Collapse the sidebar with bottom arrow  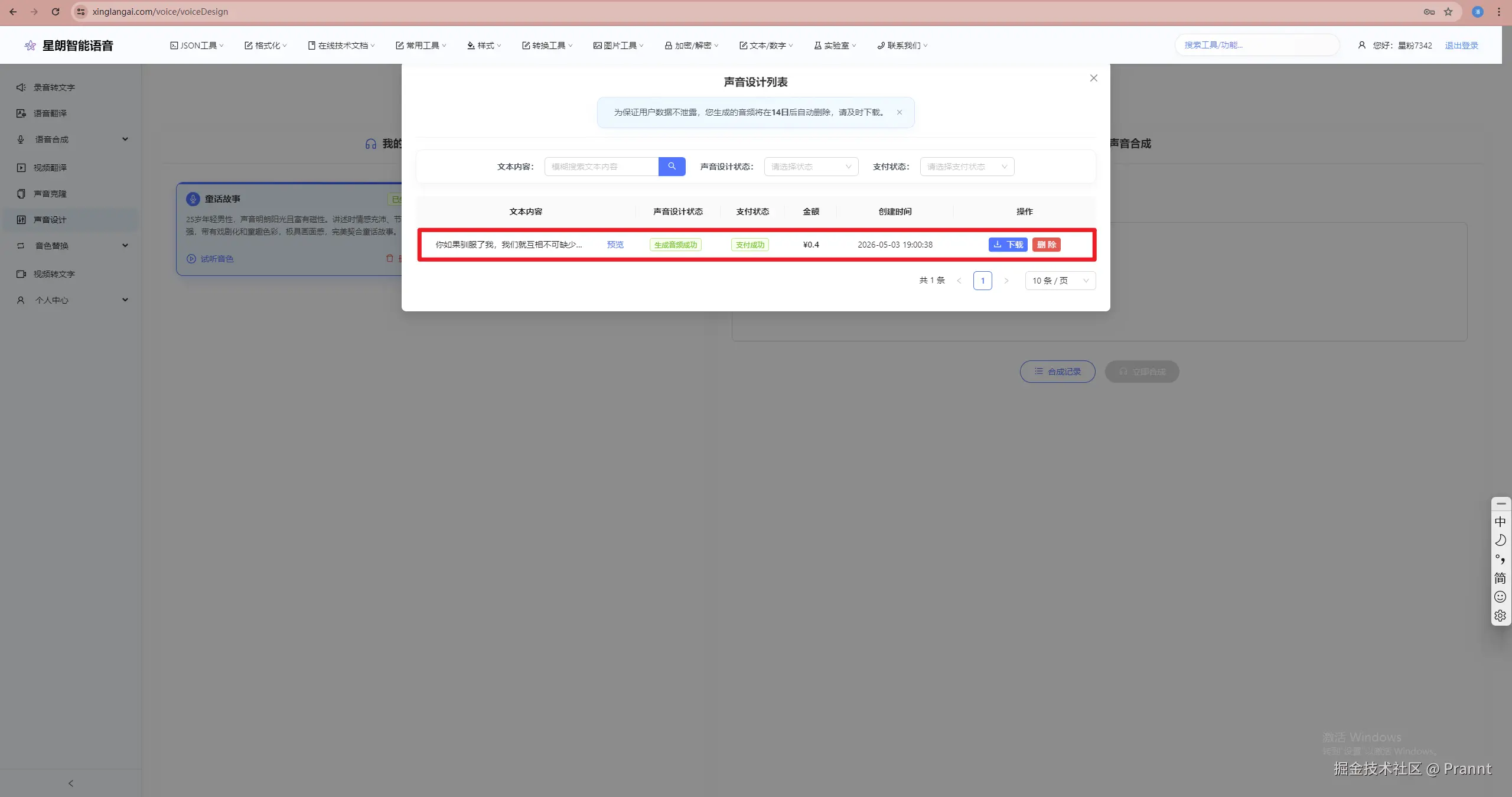tap(71, 783)
